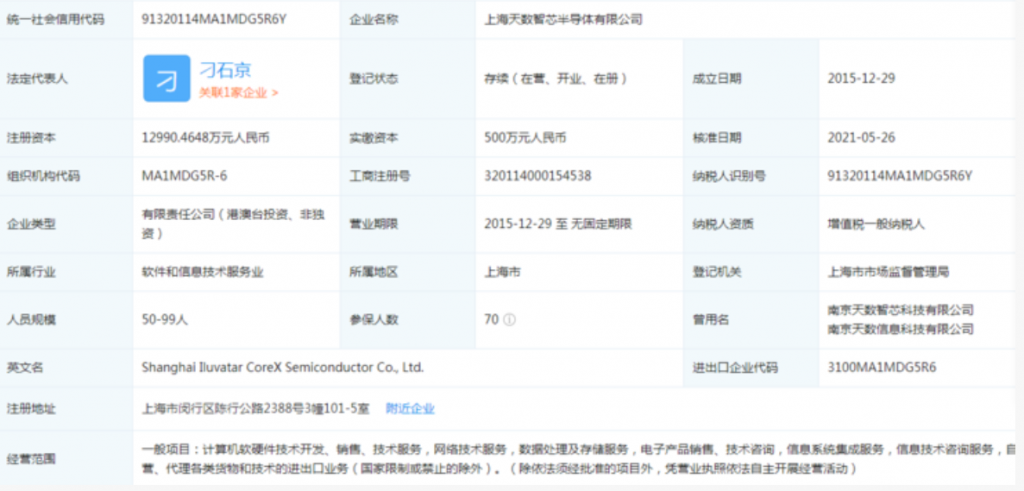Viewport: 1024px width, 491px height.
Task: Click the blue 刁 avatar icon
Action: point(168,78)
